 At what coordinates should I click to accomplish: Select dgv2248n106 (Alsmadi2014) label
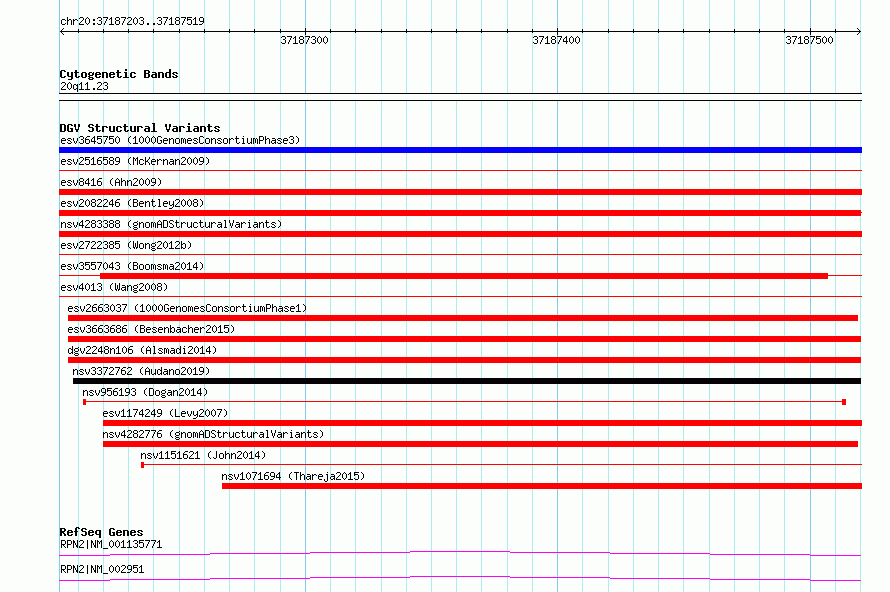pyautogui.click(x=142, y=350)
